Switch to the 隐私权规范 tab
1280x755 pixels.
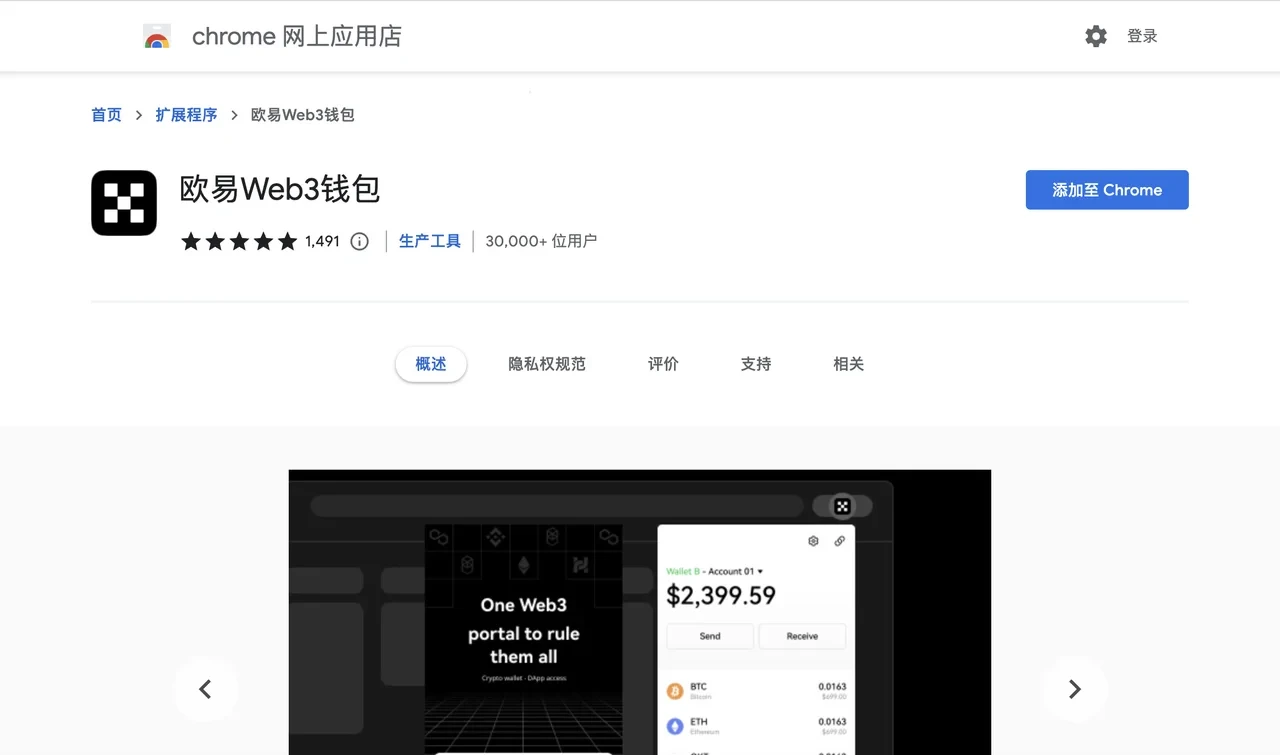[547, 364]
